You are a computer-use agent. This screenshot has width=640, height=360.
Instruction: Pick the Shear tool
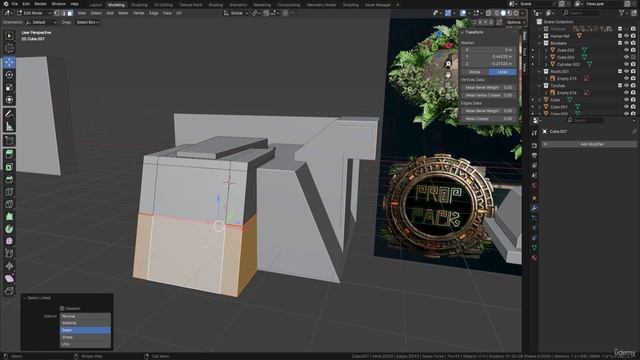click(9, 278)
